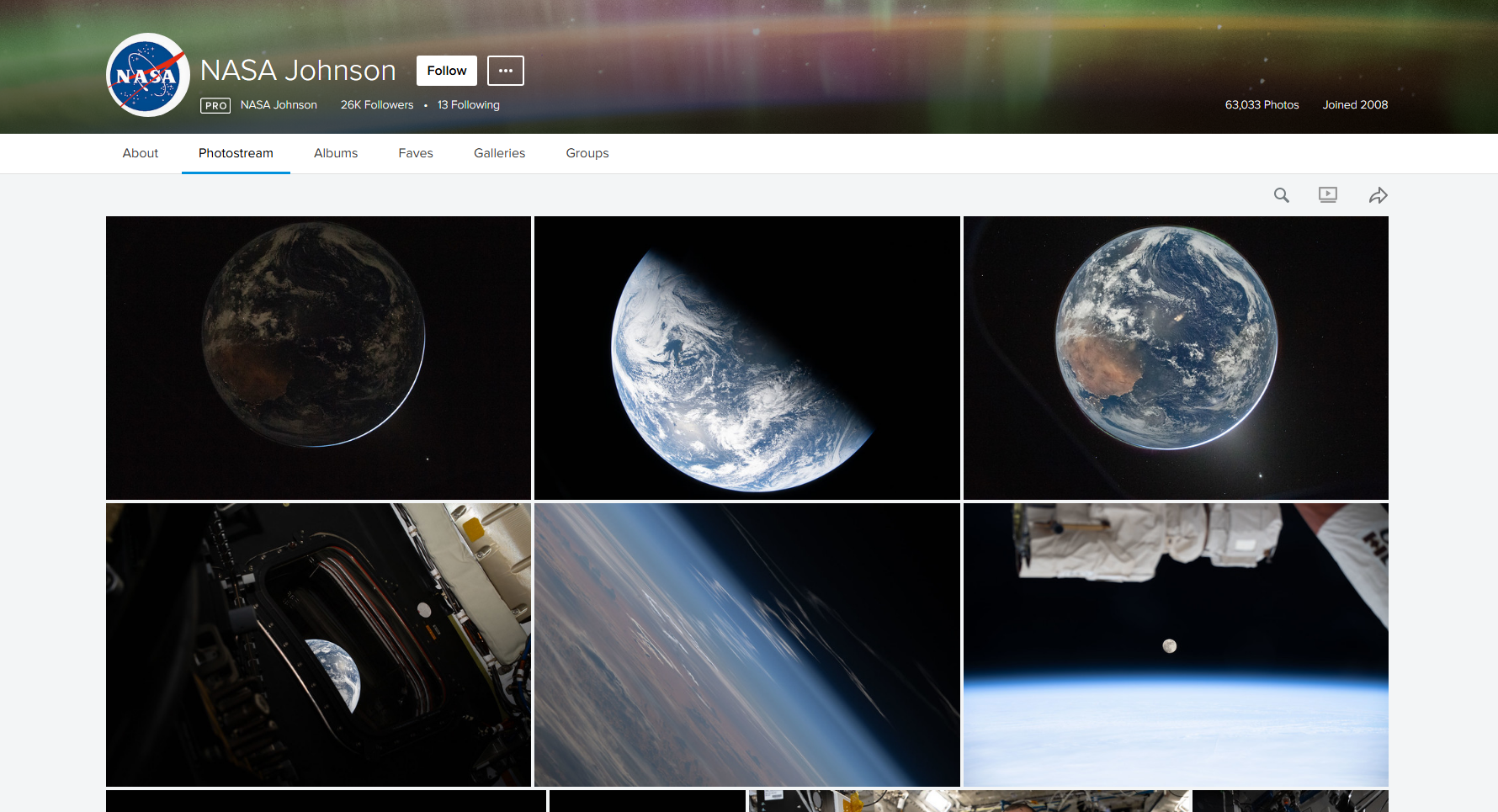Select the Photostream tab
1498x812 pixels.
pos(236,153)
